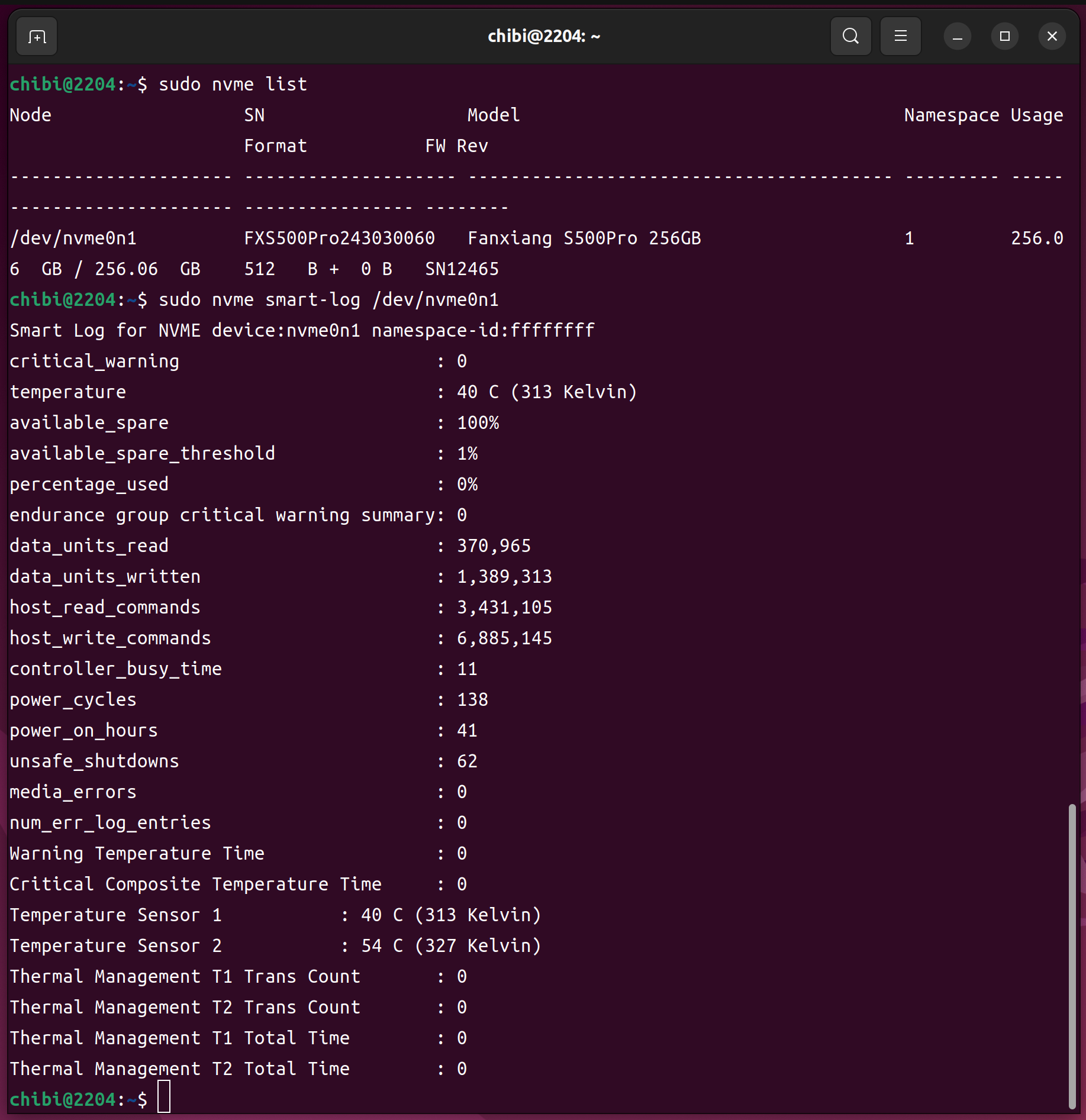Close the terminal window
The image size is (1086, 1120).
[1052, 37]
